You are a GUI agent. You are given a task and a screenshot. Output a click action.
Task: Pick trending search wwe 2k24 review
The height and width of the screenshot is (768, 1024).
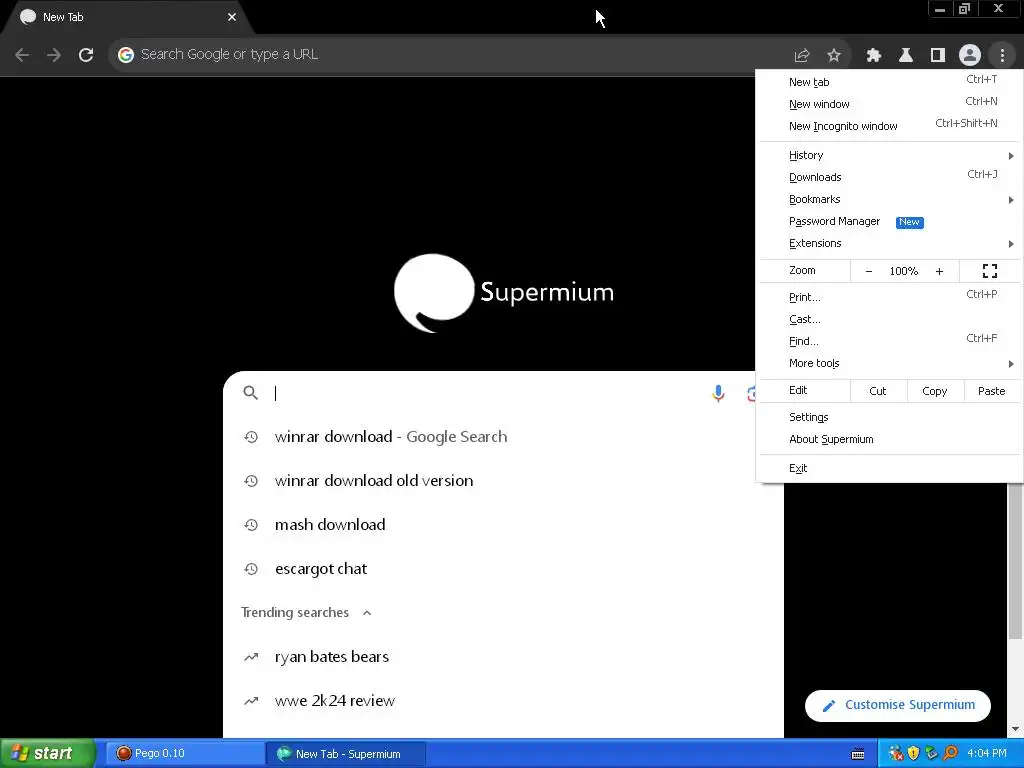point(503,701)
